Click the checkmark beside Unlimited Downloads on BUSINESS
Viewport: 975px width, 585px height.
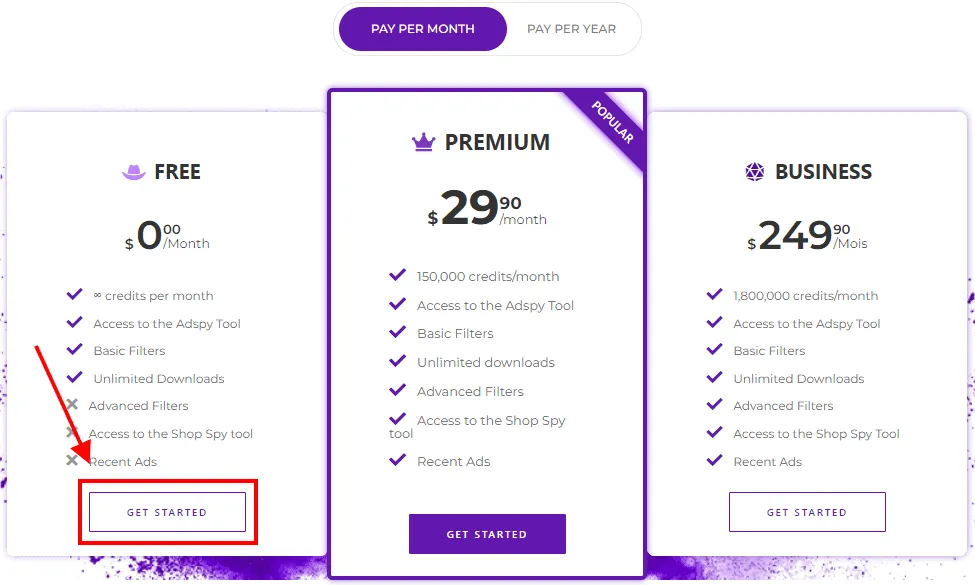click(714, 378)
